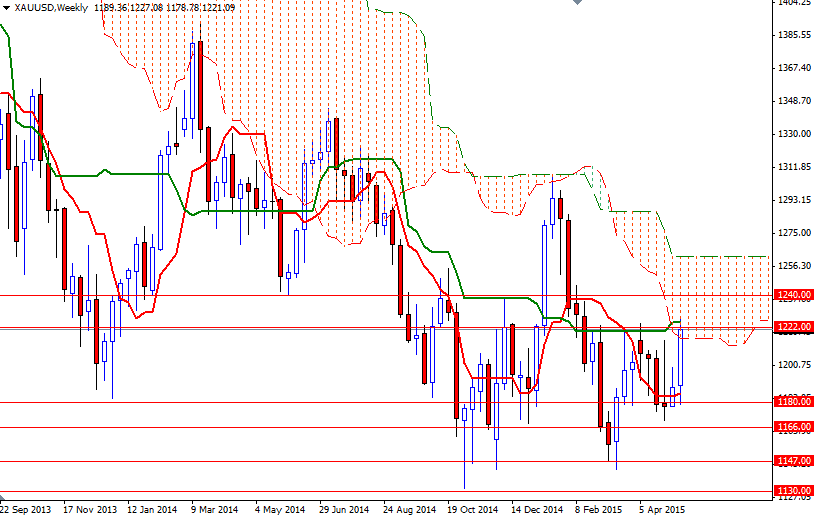814x516 pixels.
Task: Click the 22 Sep 2013 date label
Action: click(x=26, y=509)
